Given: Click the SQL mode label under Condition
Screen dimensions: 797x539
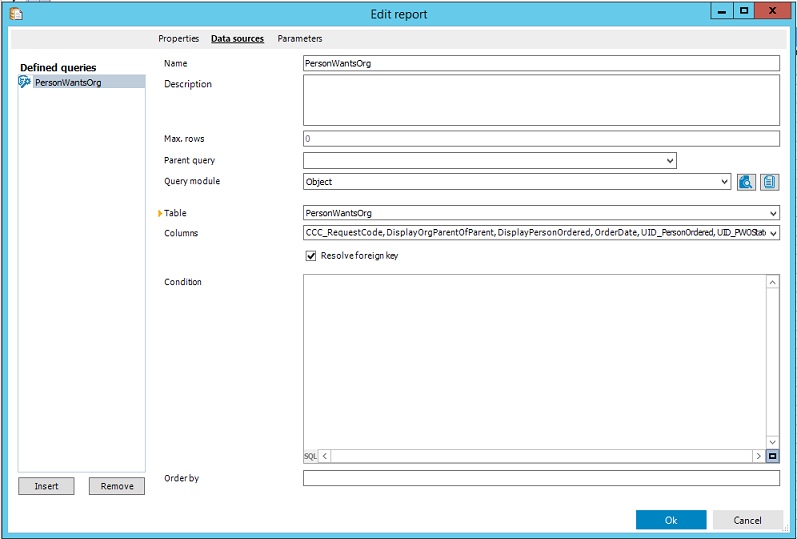Looking at the screenshot, I should [x=310, y=456].
